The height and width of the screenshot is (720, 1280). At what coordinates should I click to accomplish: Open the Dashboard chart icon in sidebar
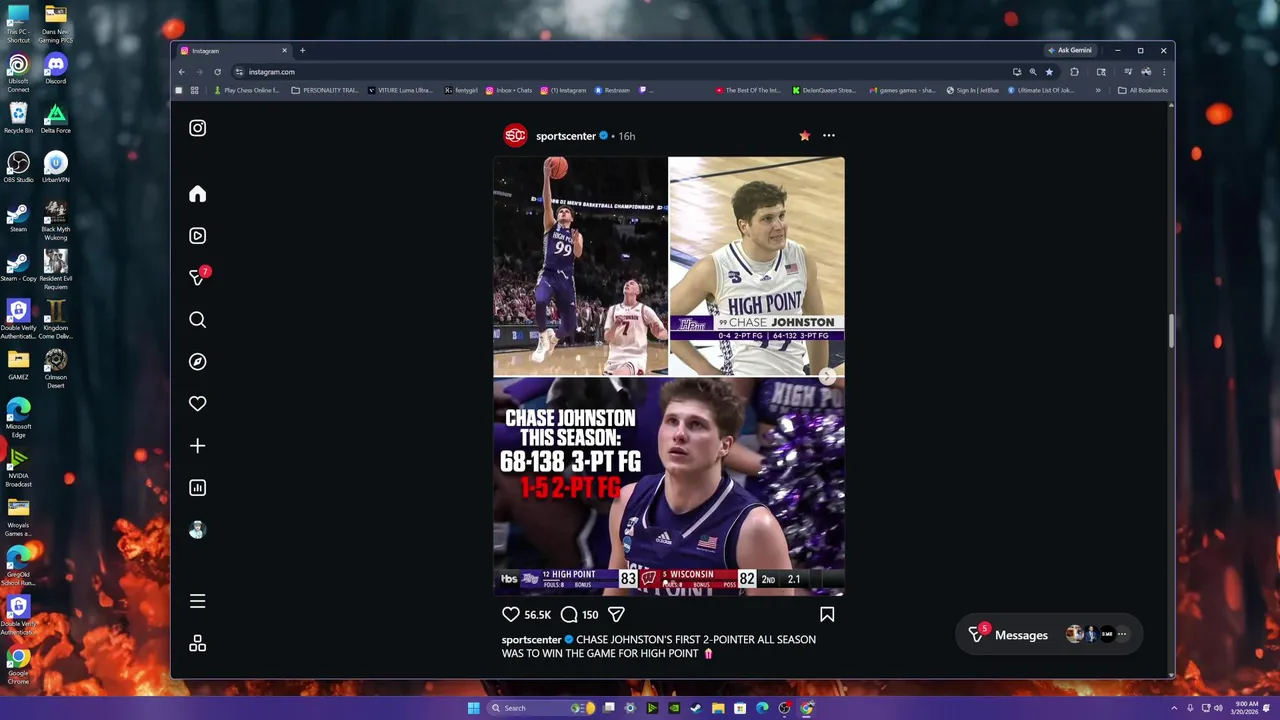click(198, 488)
